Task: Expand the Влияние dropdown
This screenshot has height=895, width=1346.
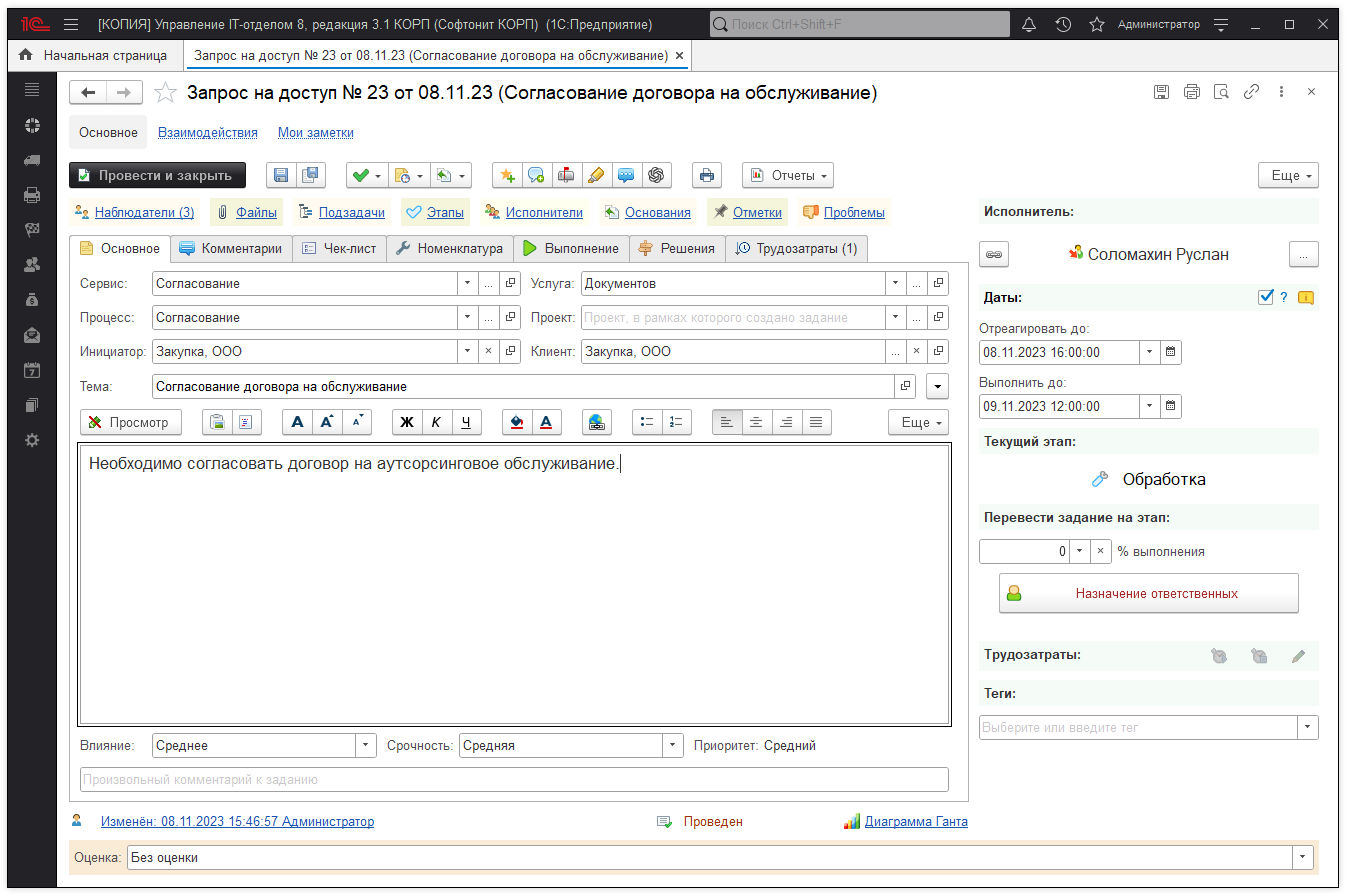Action: point(366,745)
